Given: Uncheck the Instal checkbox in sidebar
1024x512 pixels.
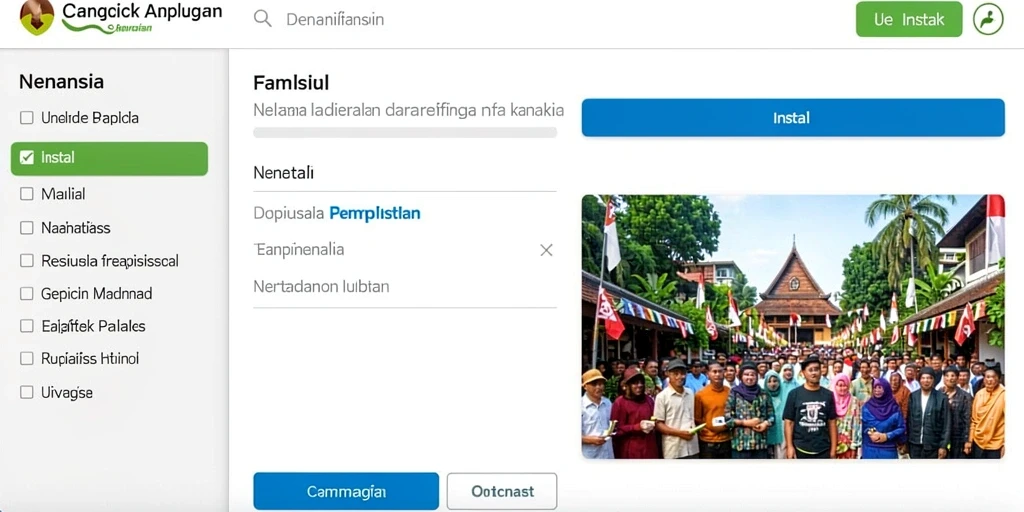Looking at the screenshot, I should [x=27, y=157].
